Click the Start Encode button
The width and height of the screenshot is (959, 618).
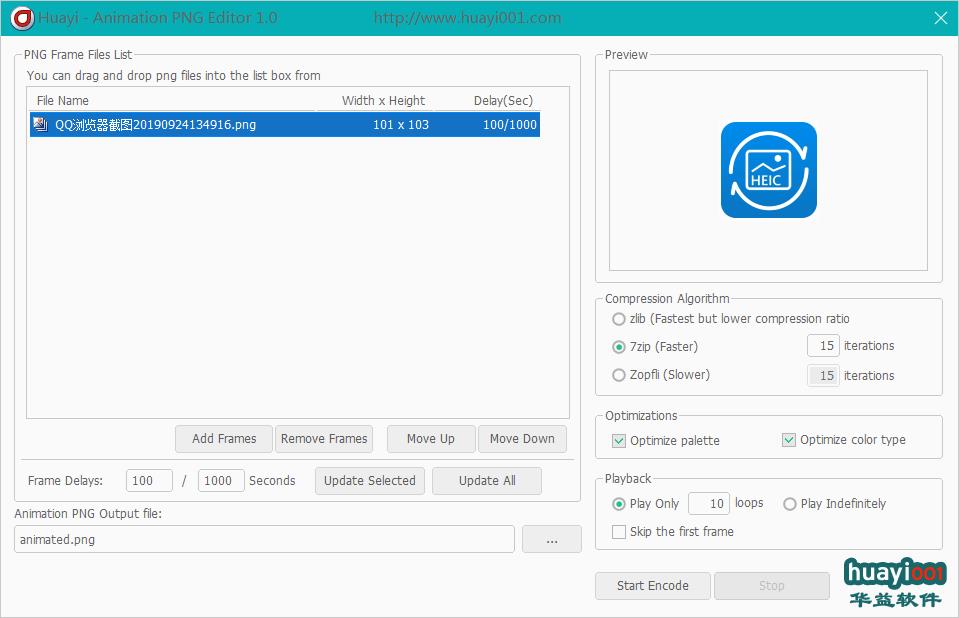pyautogui.click(x=652, y=586)
